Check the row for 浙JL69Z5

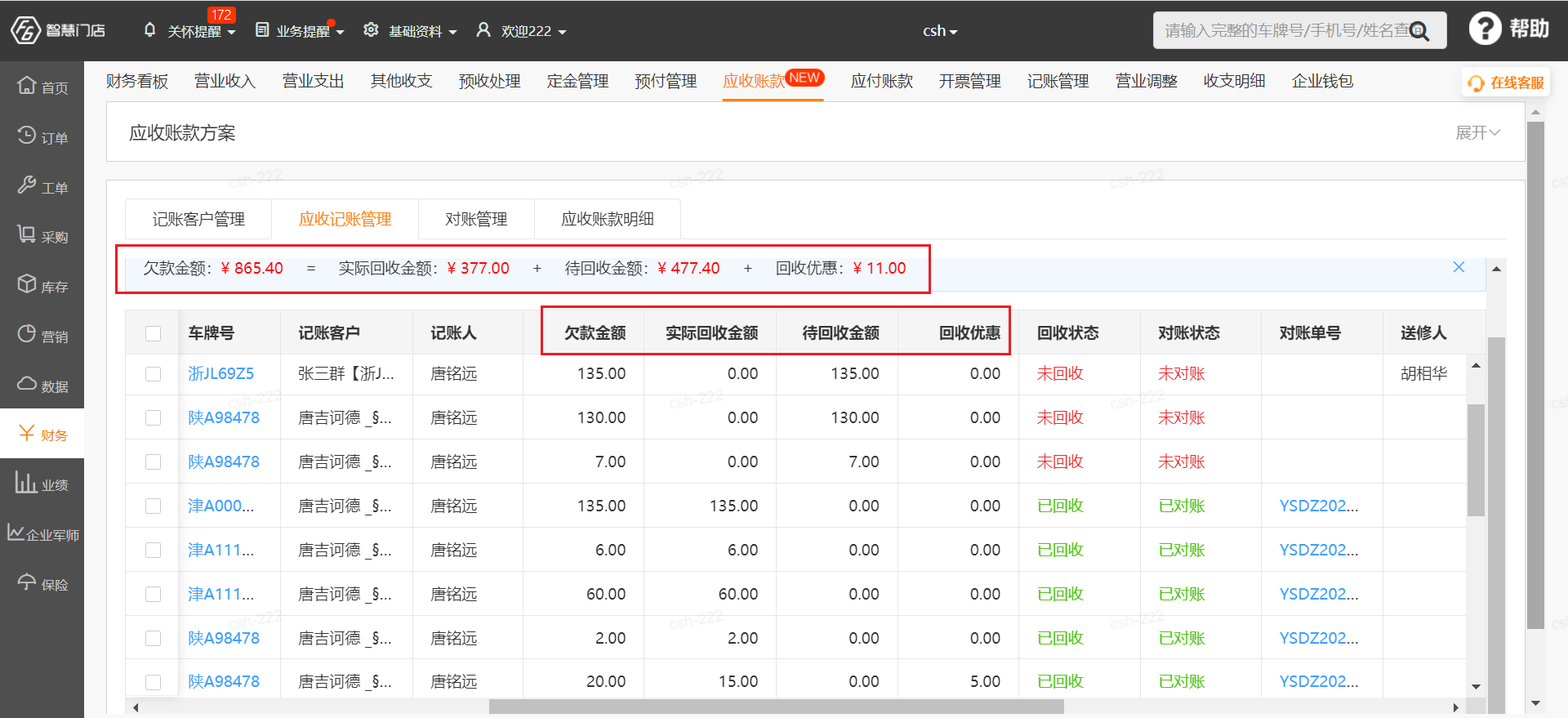click(x=153, y=374)
